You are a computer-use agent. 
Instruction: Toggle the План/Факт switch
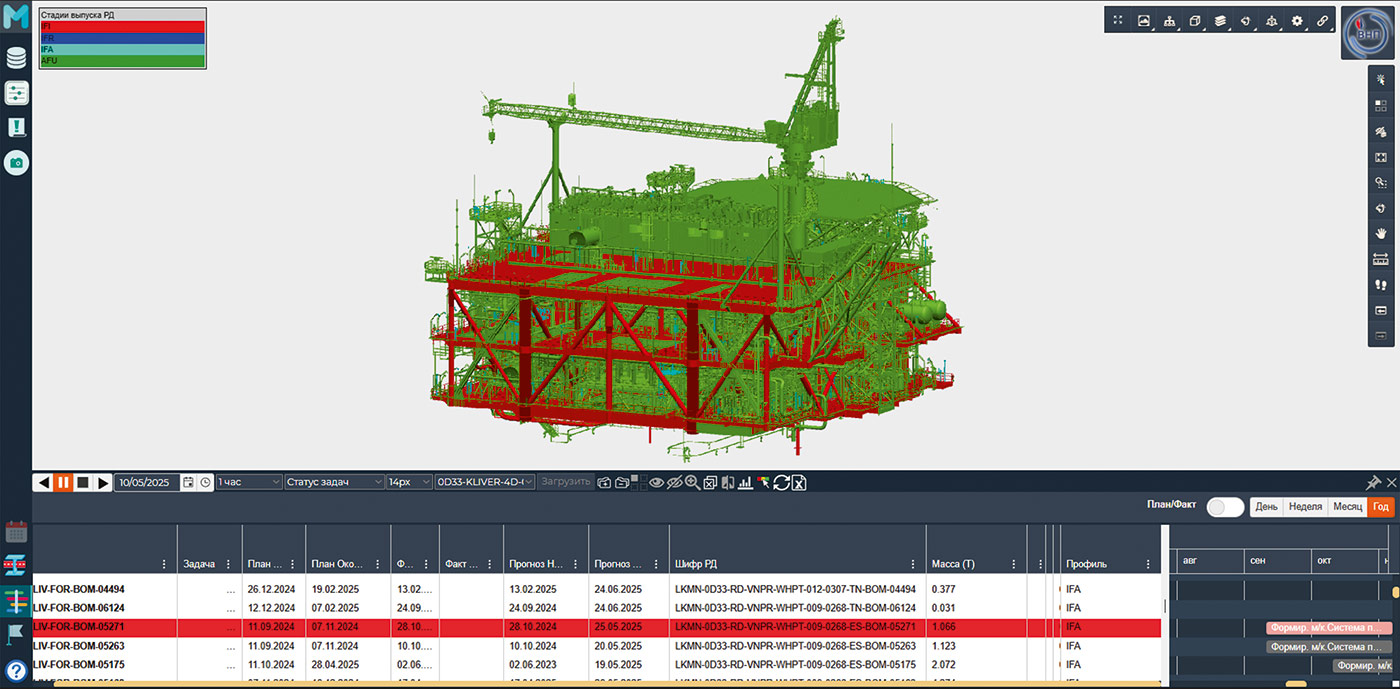pyautogui.click(x=1225, y=507)
